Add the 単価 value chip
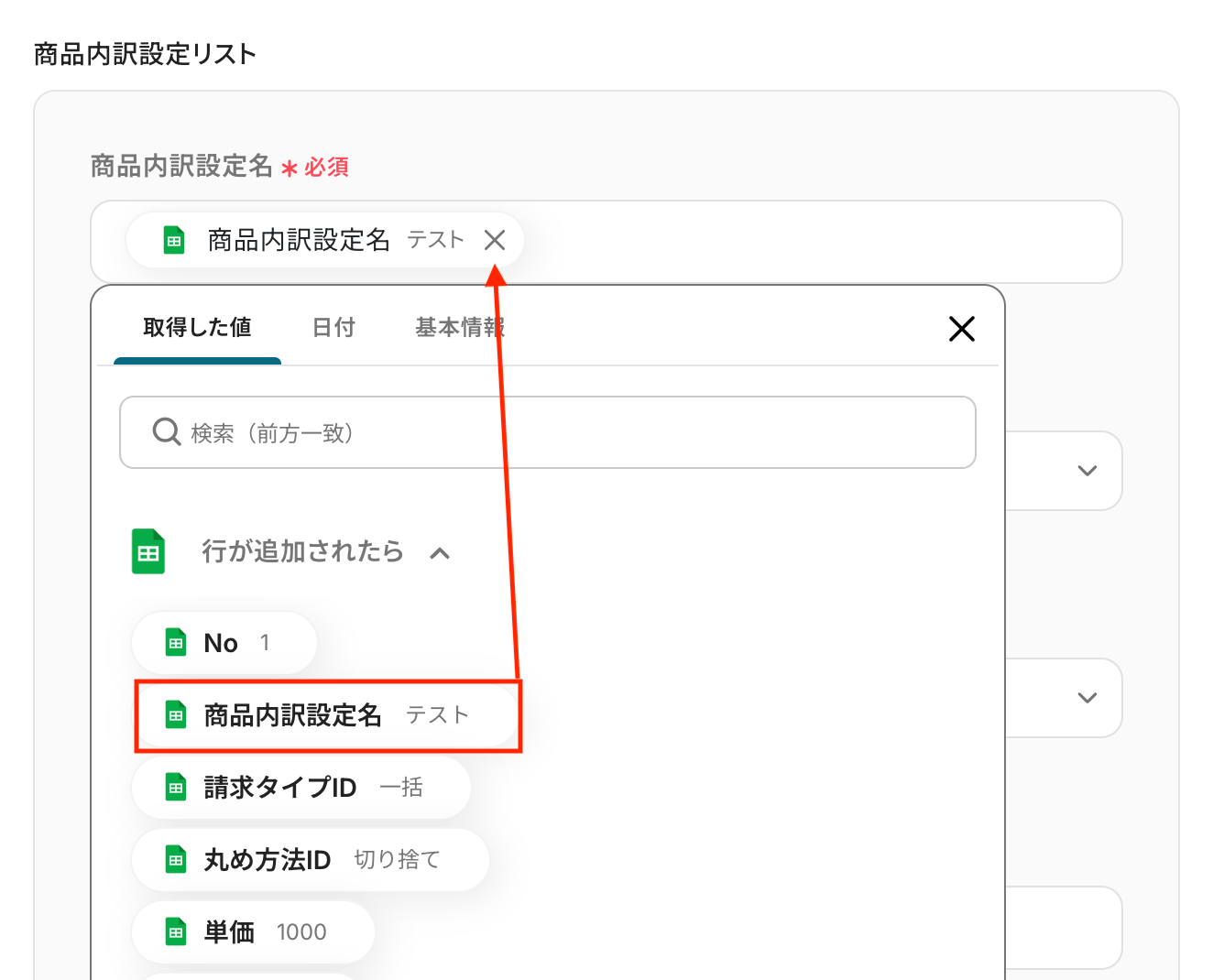 pos(253,931)
